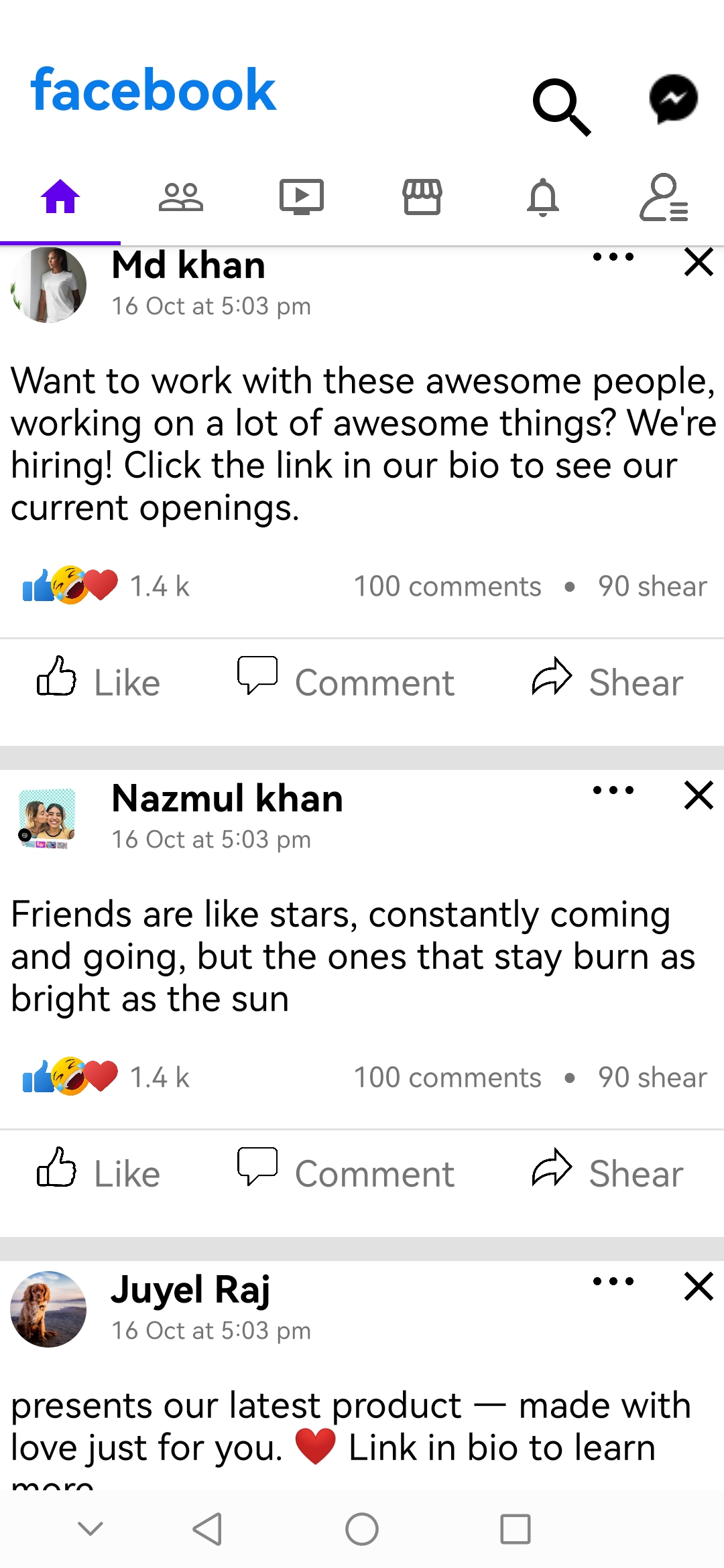Open Facebook Messenger icon

click(x=673, y=98)
